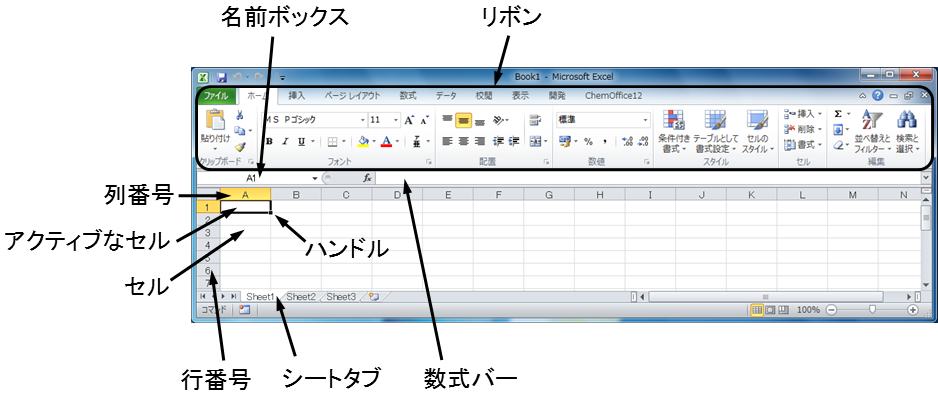The image size is (938, 396).
Task: Click the Font Color red A
Action: (386, 142)
